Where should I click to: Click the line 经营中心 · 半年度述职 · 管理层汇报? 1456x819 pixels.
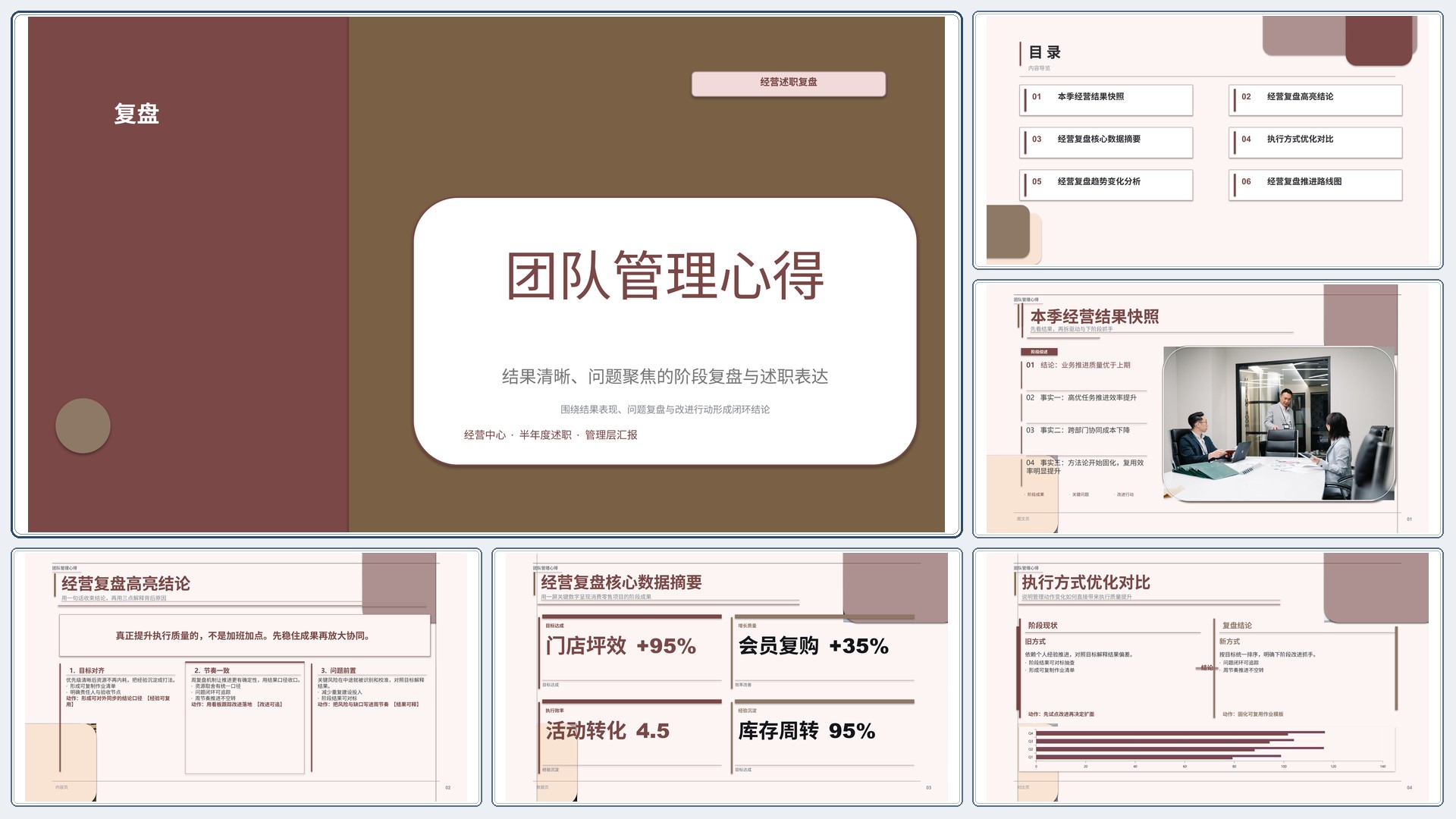point(551,435)
